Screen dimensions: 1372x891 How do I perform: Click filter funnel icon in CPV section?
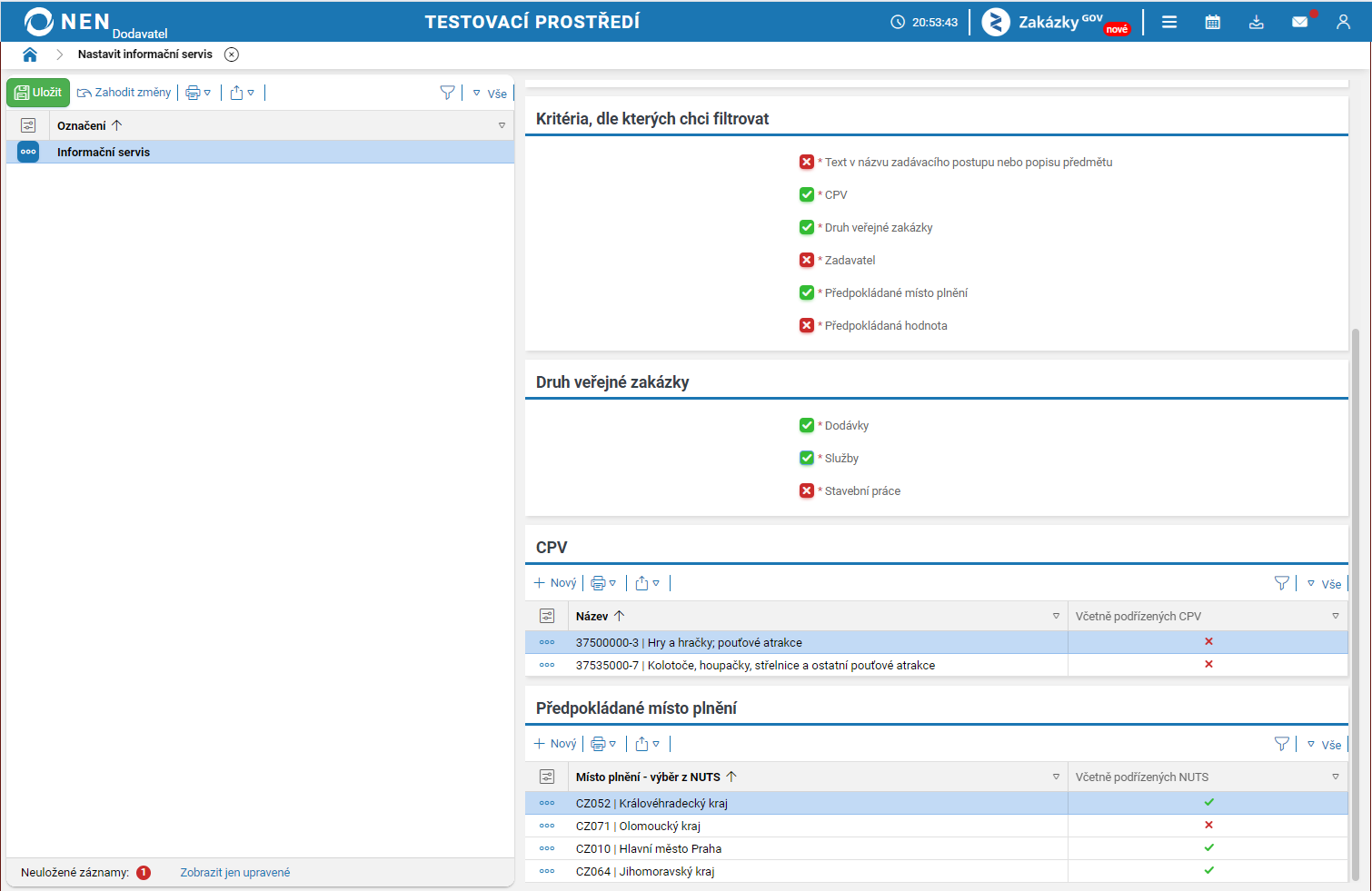click(x=1281, y=583)
